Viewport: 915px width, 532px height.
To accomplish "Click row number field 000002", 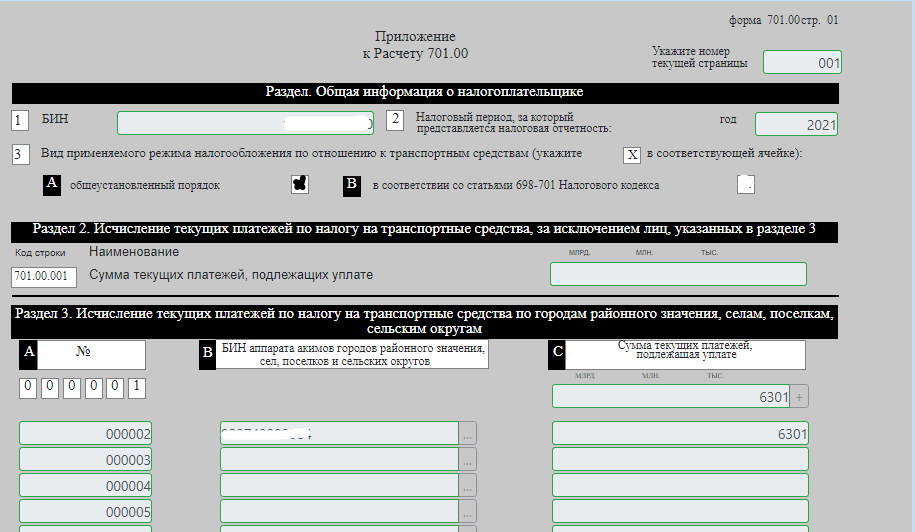I will tap(86, 434).
